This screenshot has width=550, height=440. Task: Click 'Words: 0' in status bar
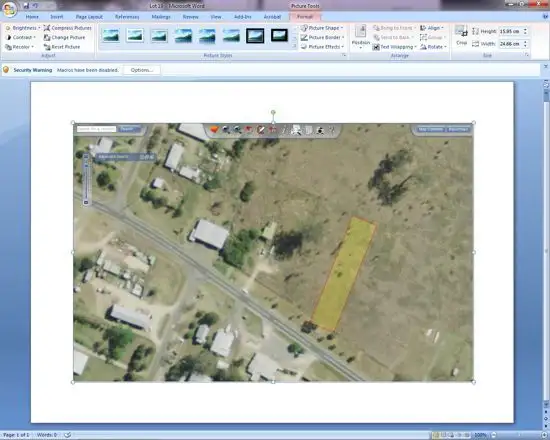coord(47,435)
